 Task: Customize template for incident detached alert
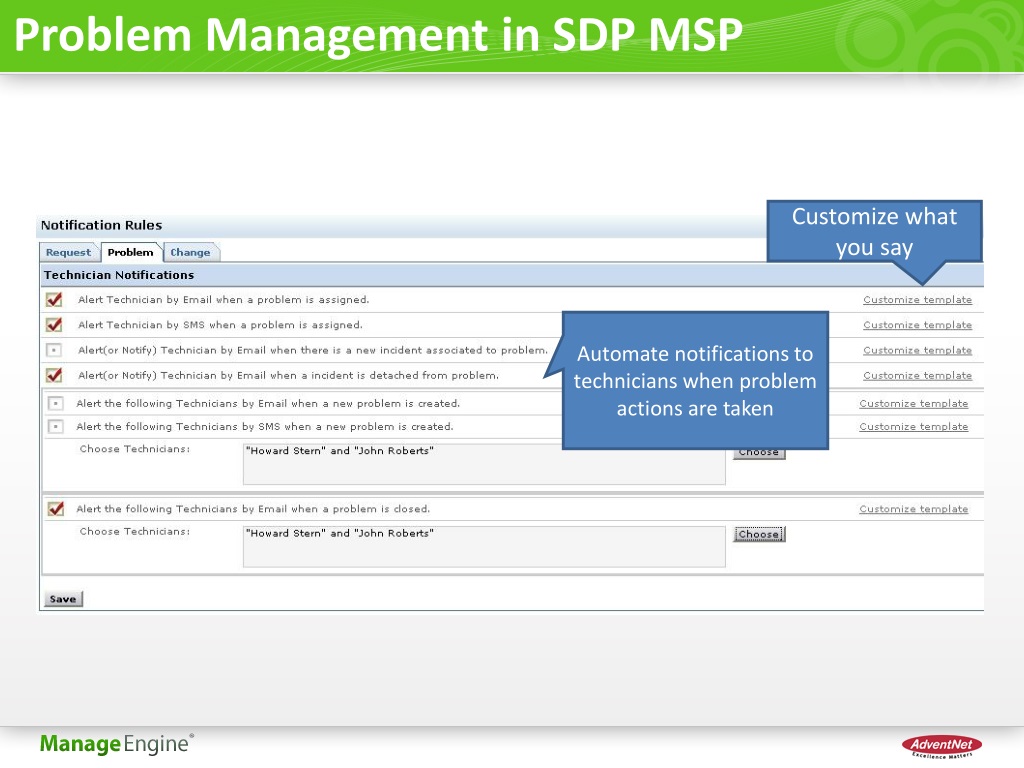[917, 376]
